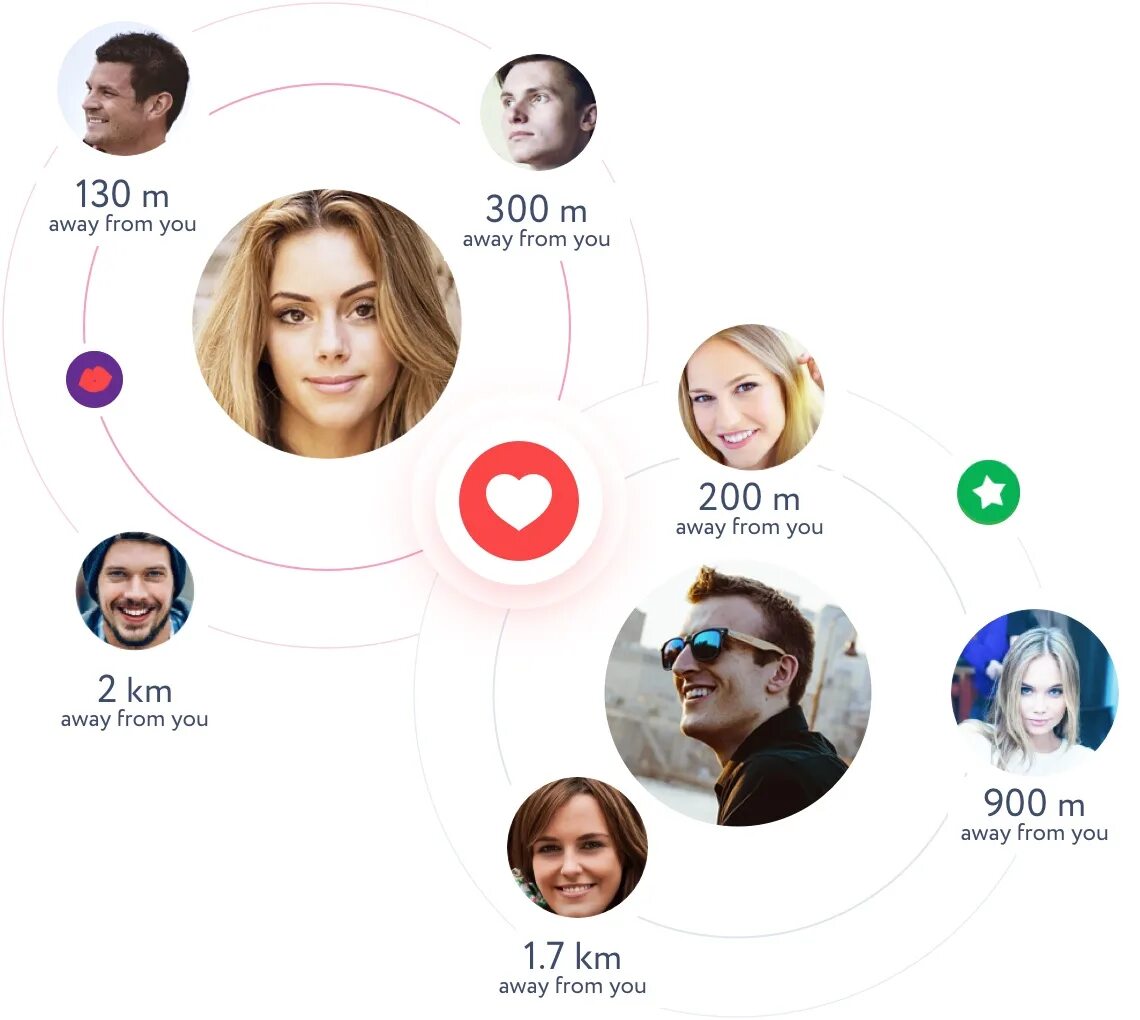The height and width of the screenshot is (1020, 1140).
Task: Click the "900 m" distance label
Action: coord(1035,803)
